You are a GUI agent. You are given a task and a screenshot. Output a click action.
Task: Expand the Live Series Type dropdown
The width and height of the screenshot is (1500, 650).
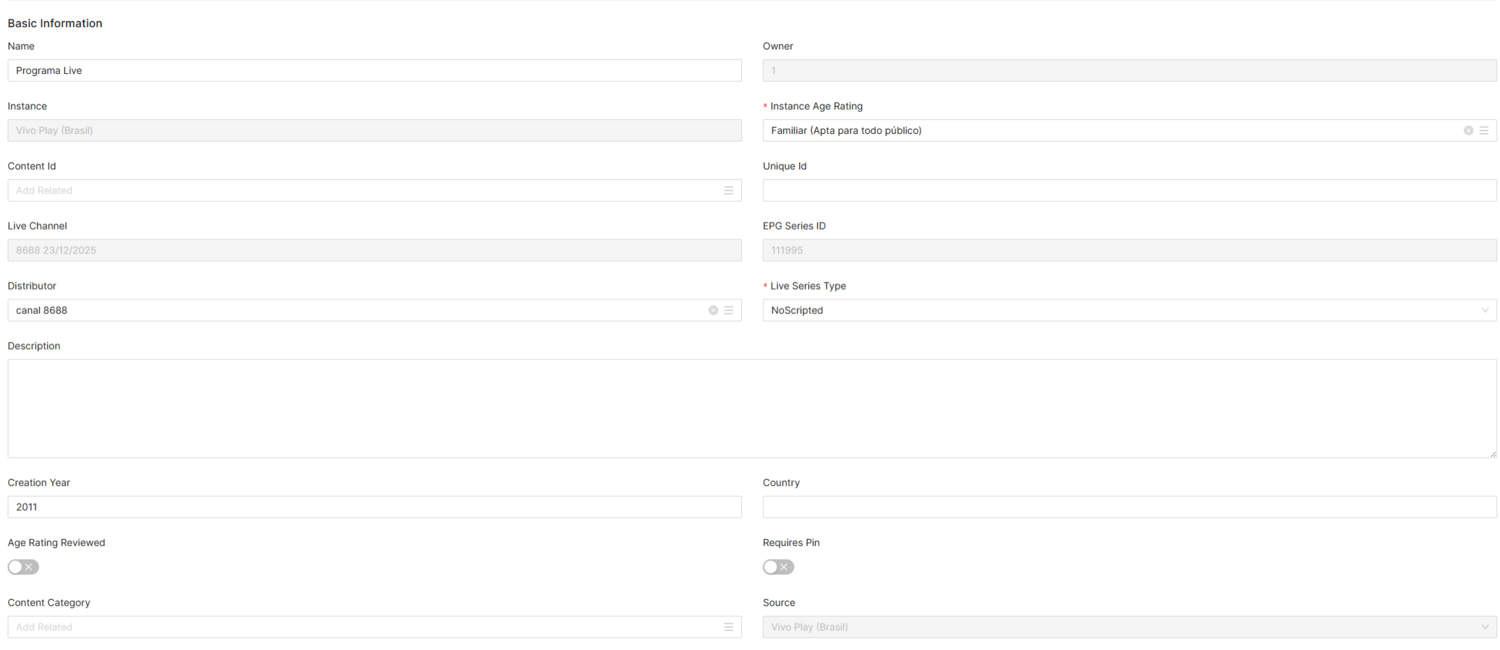tap(1484, 311)
